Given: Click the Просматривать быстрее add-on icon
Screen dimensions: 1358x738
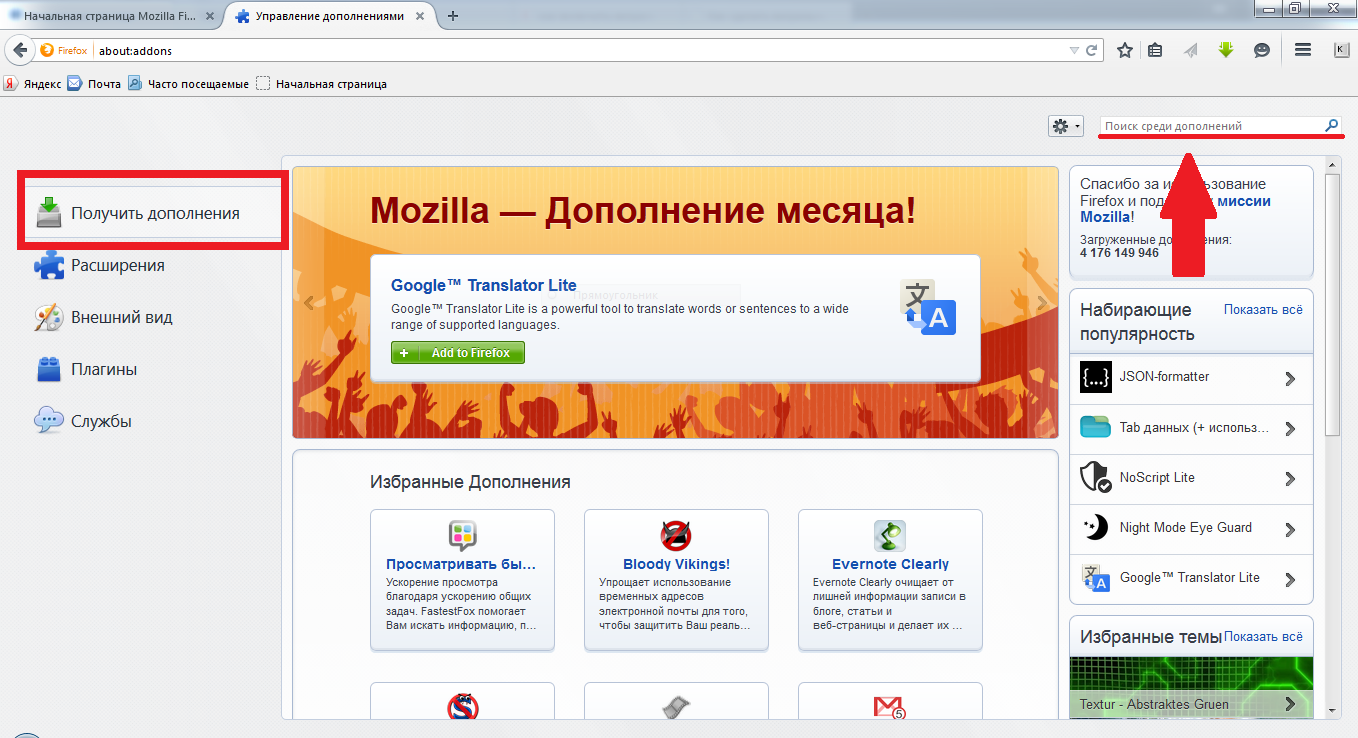Looking at the screenshot, I should 462,536.
